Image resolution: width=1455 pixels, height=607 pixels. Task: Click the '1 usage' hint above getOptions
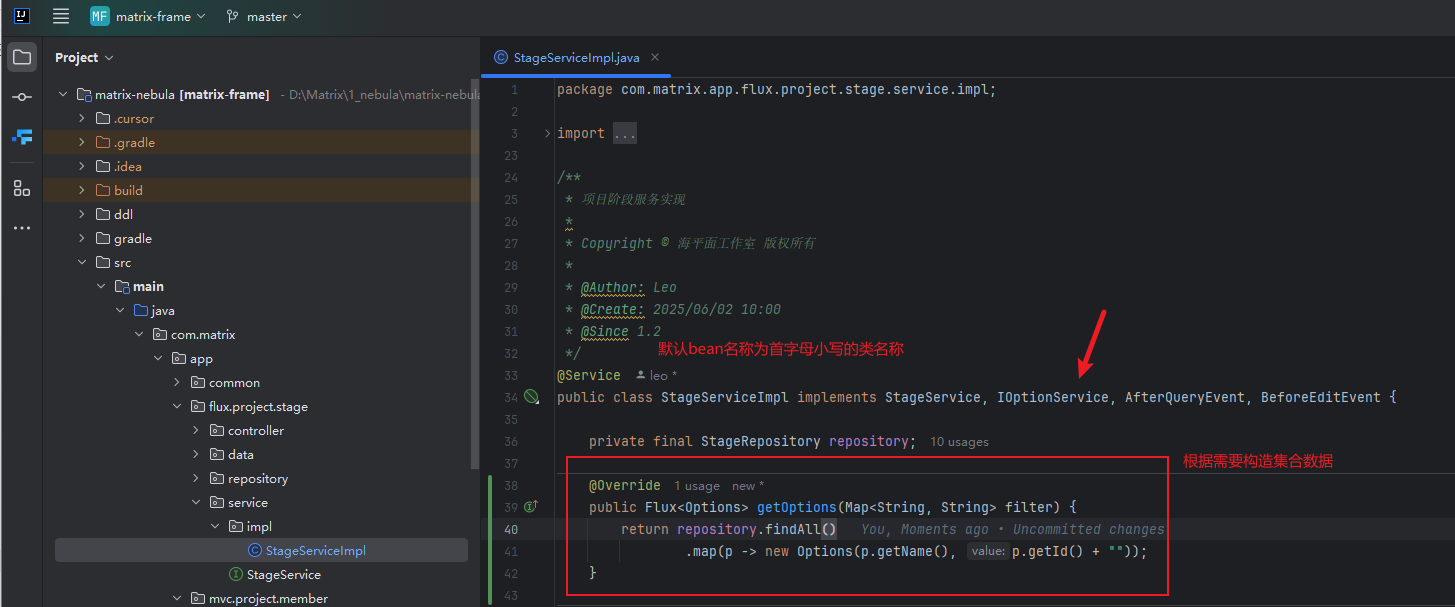point(696,485)
